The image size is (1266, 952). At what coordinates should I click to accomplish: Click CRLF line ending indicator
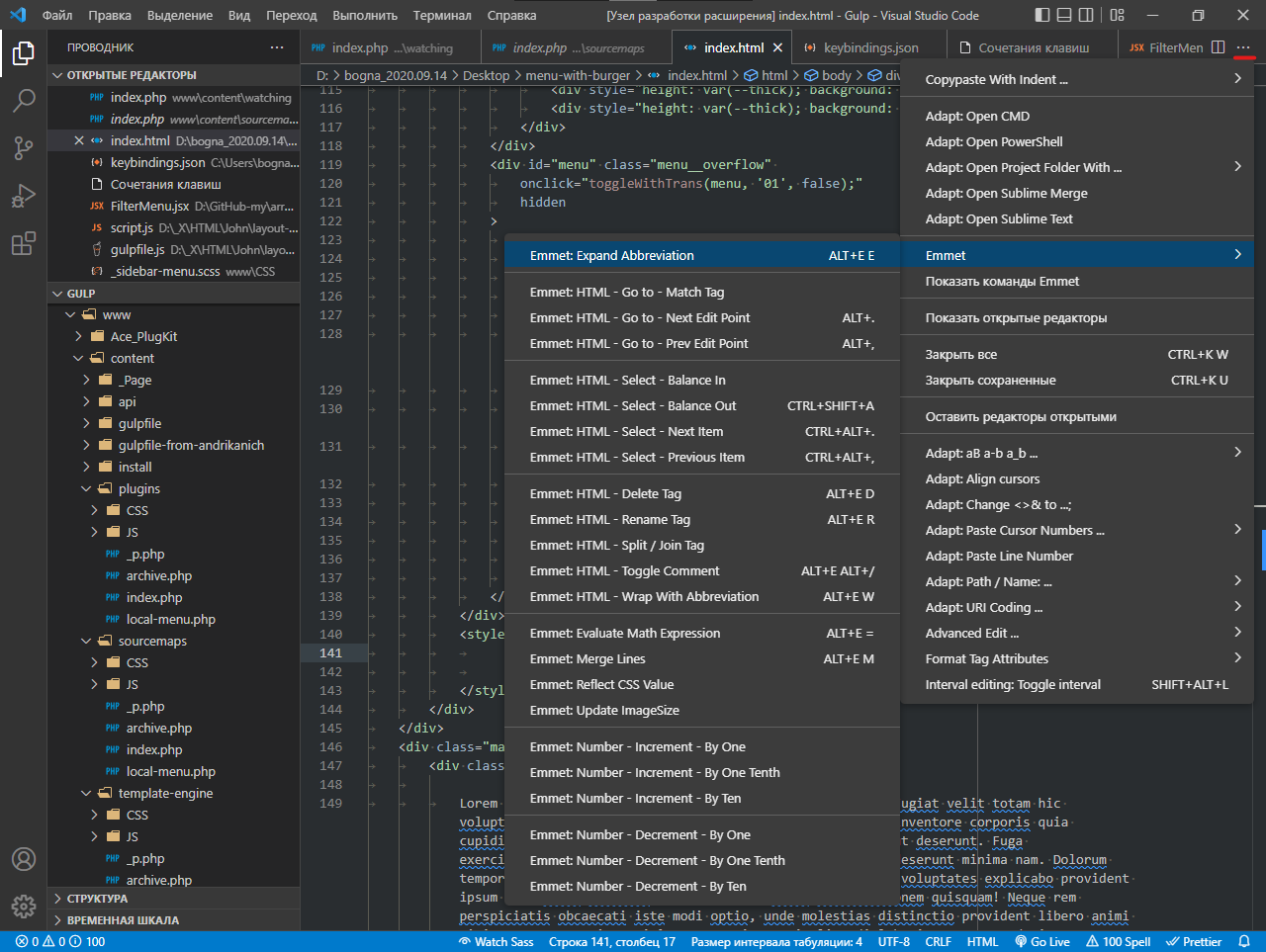[x=938, y=942]
